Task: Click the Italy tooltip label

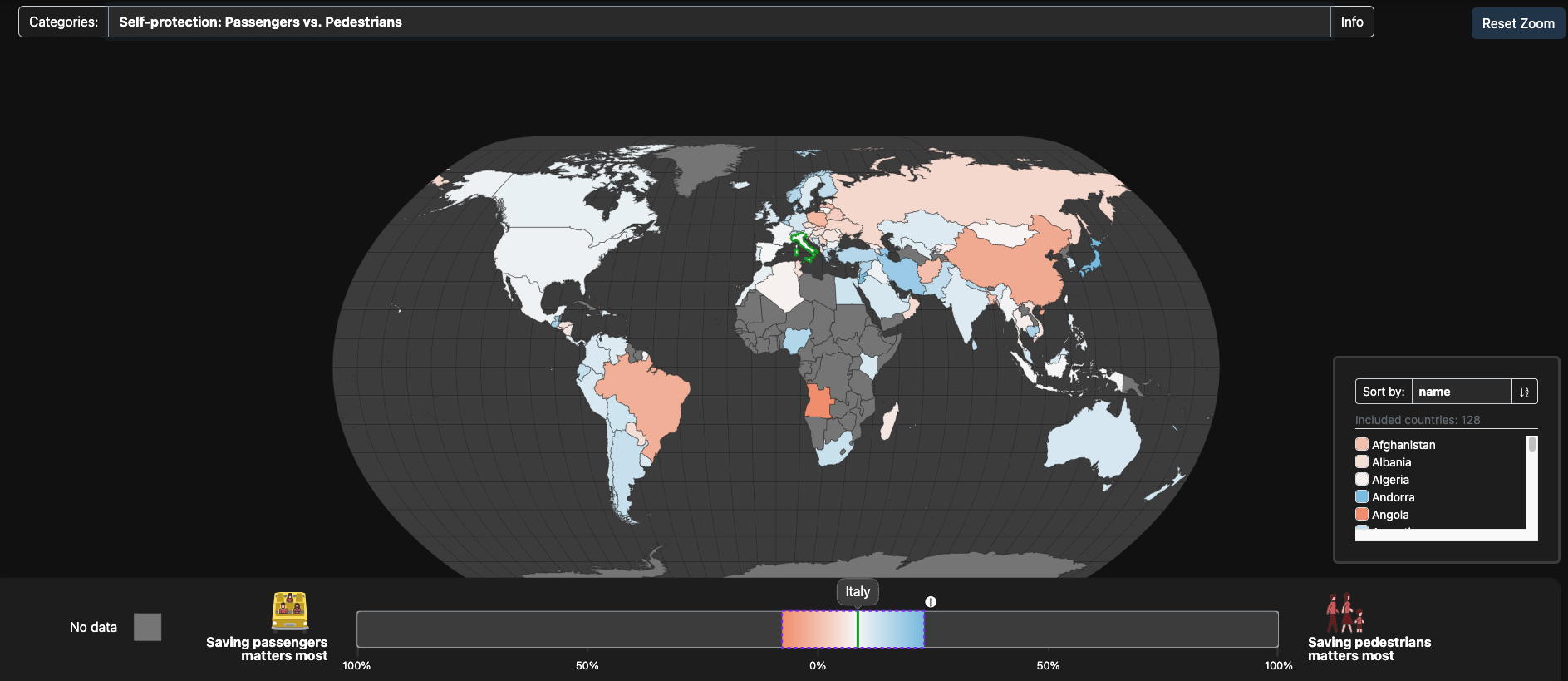Action: point(858,592)
